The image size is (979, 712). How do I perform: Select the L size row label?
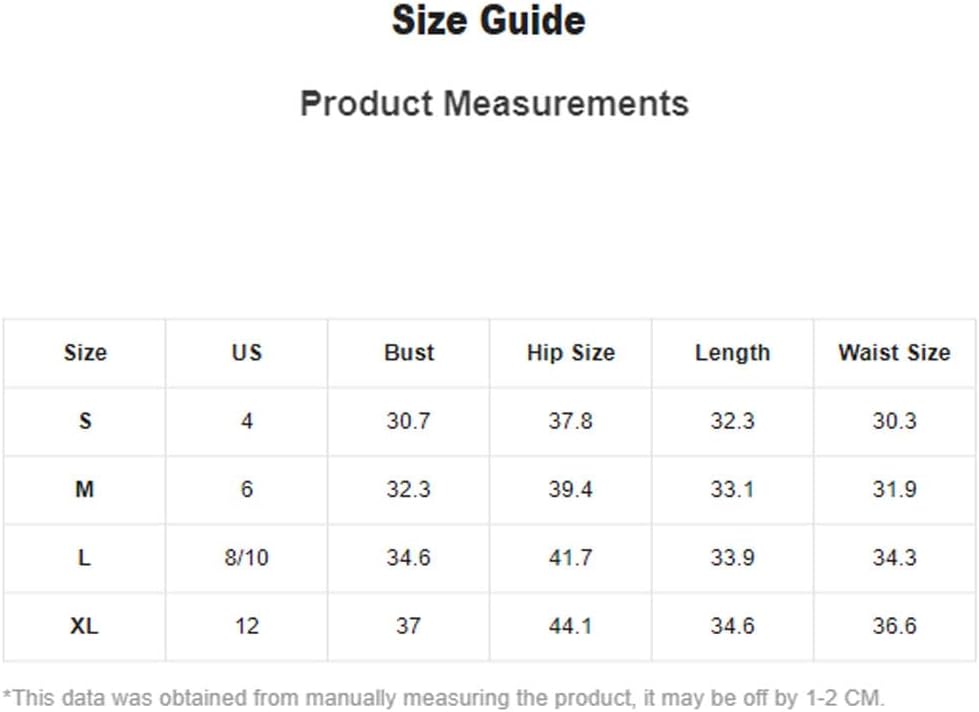click(85, 557)
